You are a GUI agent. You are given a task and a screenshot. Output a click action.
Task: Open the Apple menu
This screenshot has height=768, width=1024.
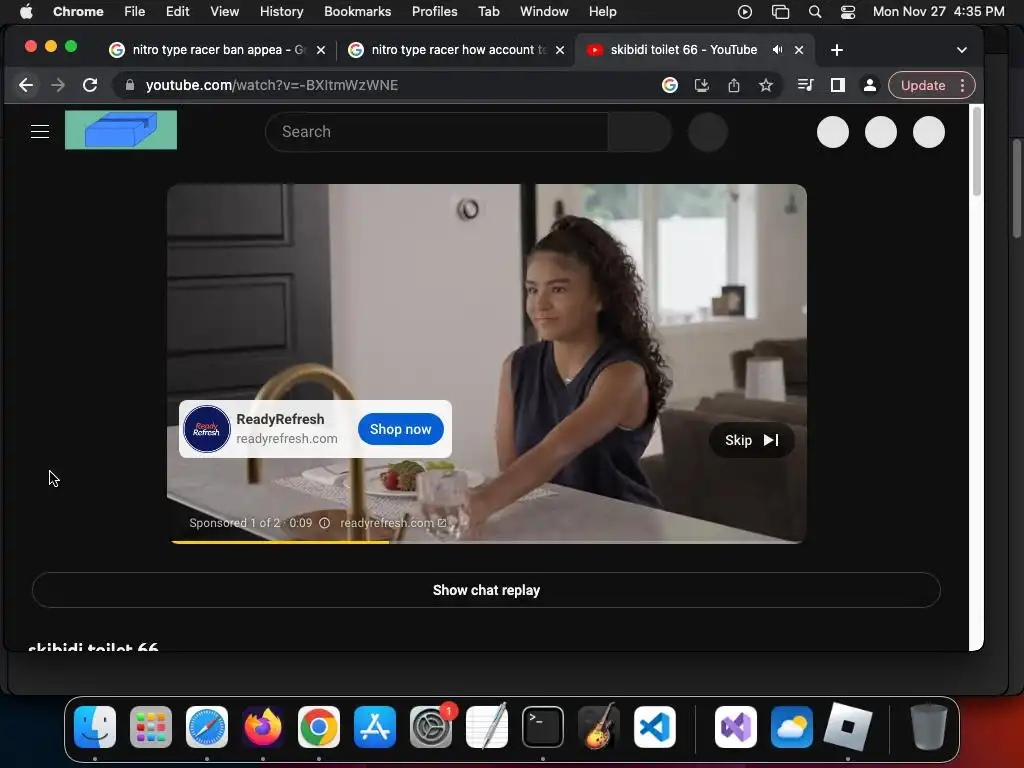(x=26, y=11)
